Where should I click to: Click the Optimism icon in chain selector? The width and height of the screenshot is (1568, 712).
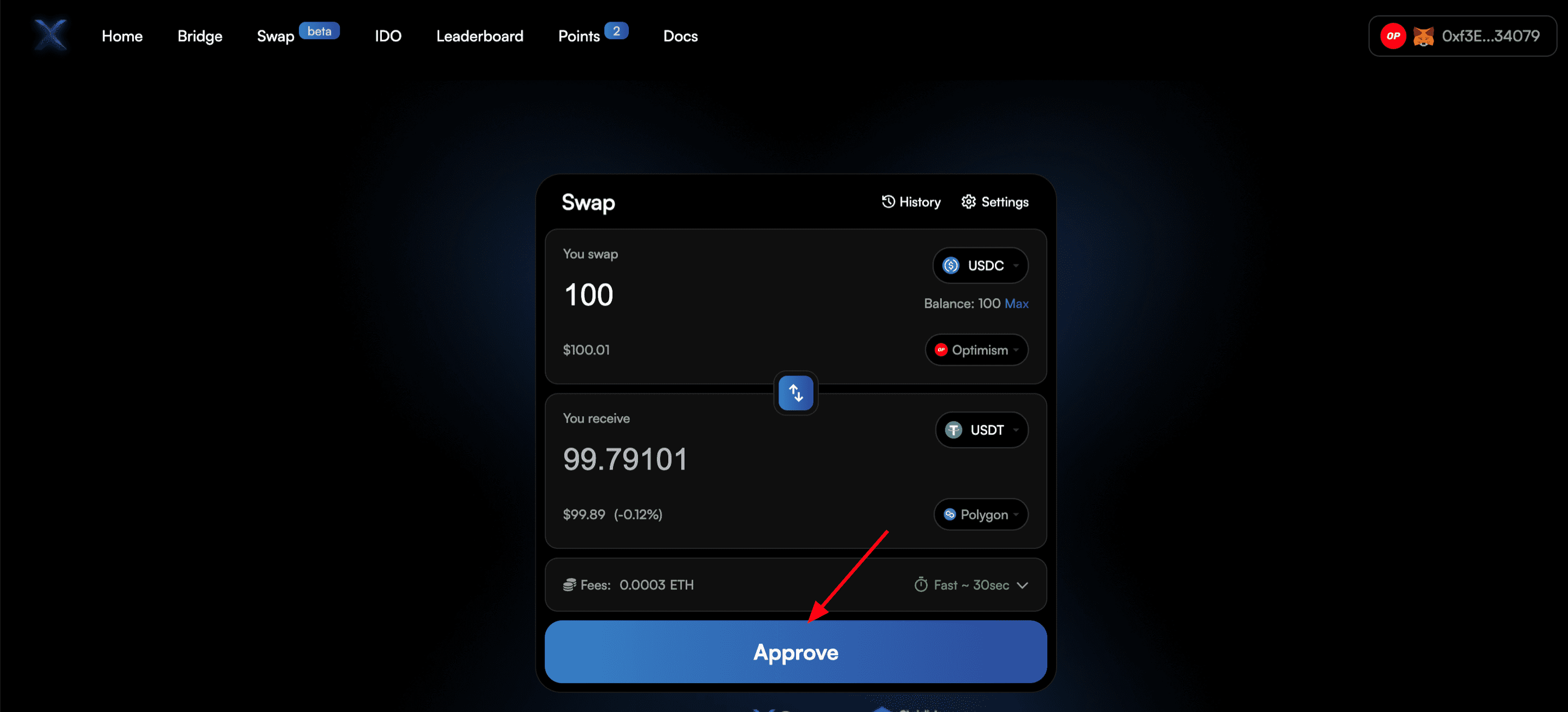[941, 350]
